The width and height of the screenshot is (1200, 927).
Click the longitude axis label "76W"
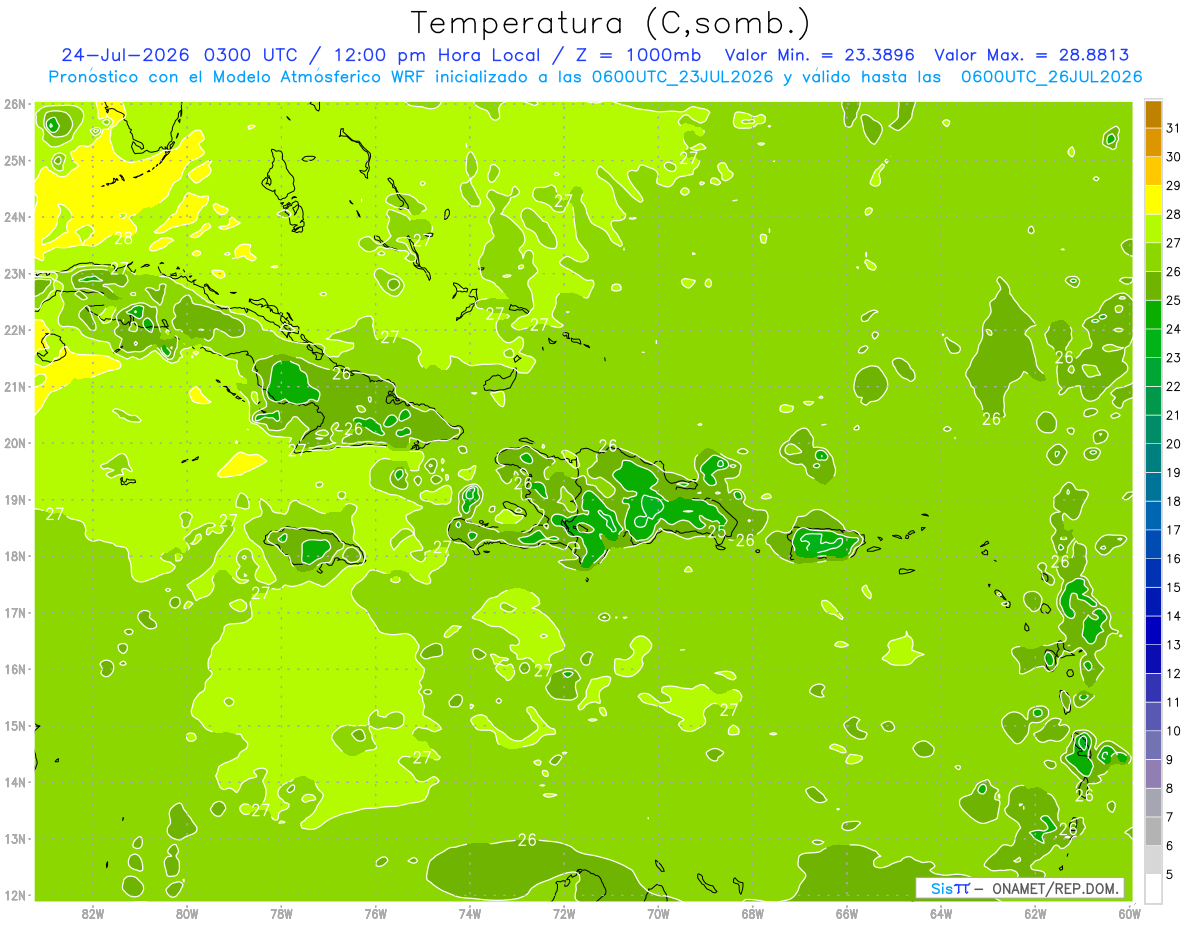376,913
